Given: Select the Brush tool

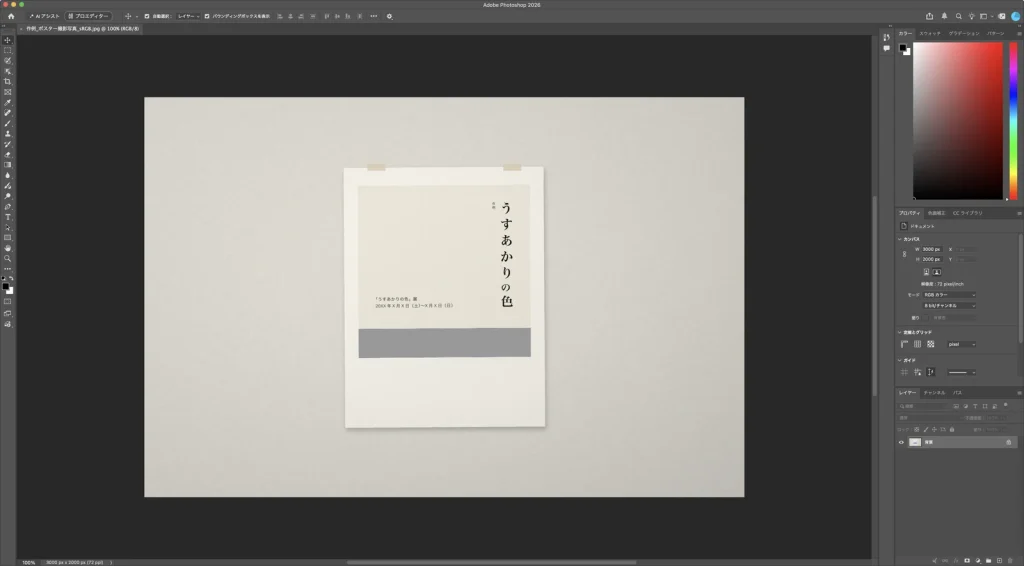Looking at the screenshot, I should point(8,123).
